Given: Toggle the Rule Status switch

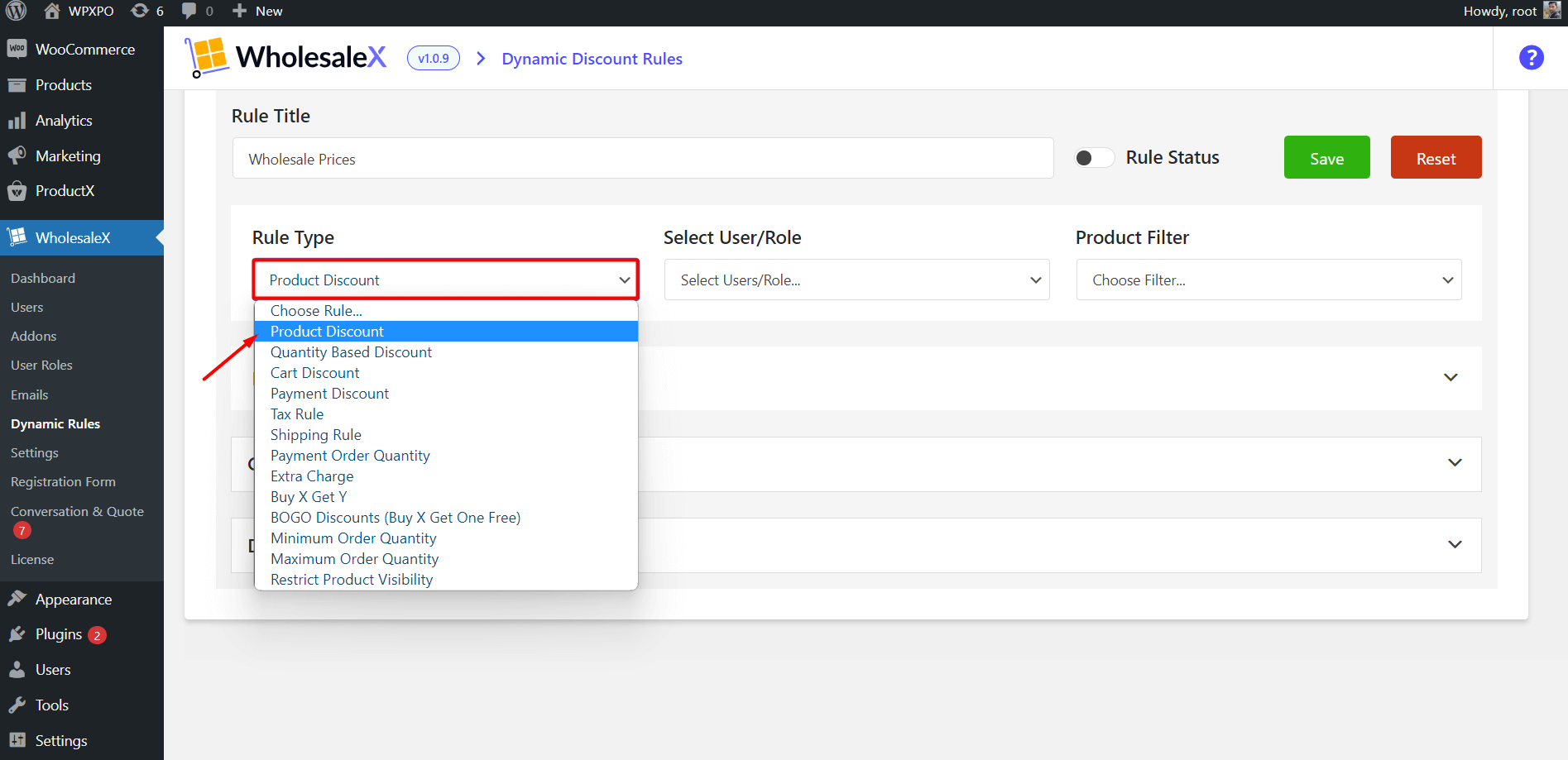Looking at the screenshot, I should coord(1094,158).
